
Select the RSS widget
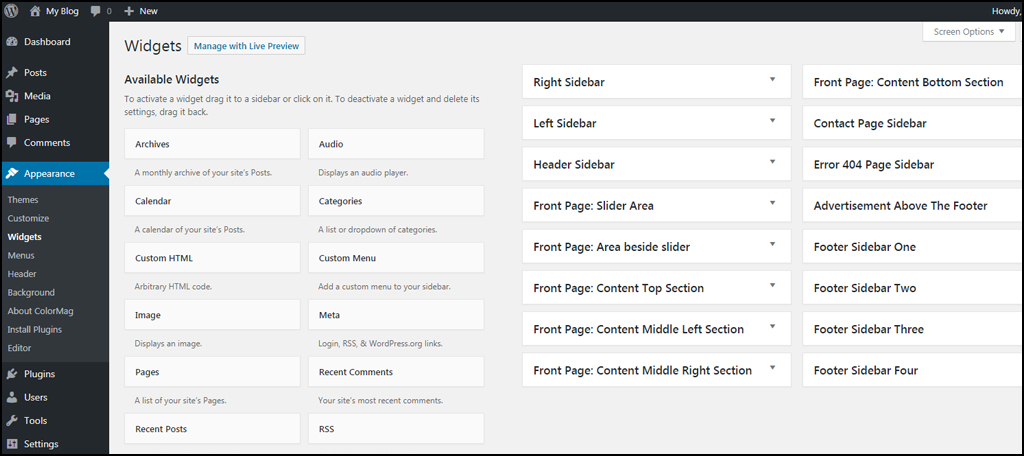click(396, 429)
